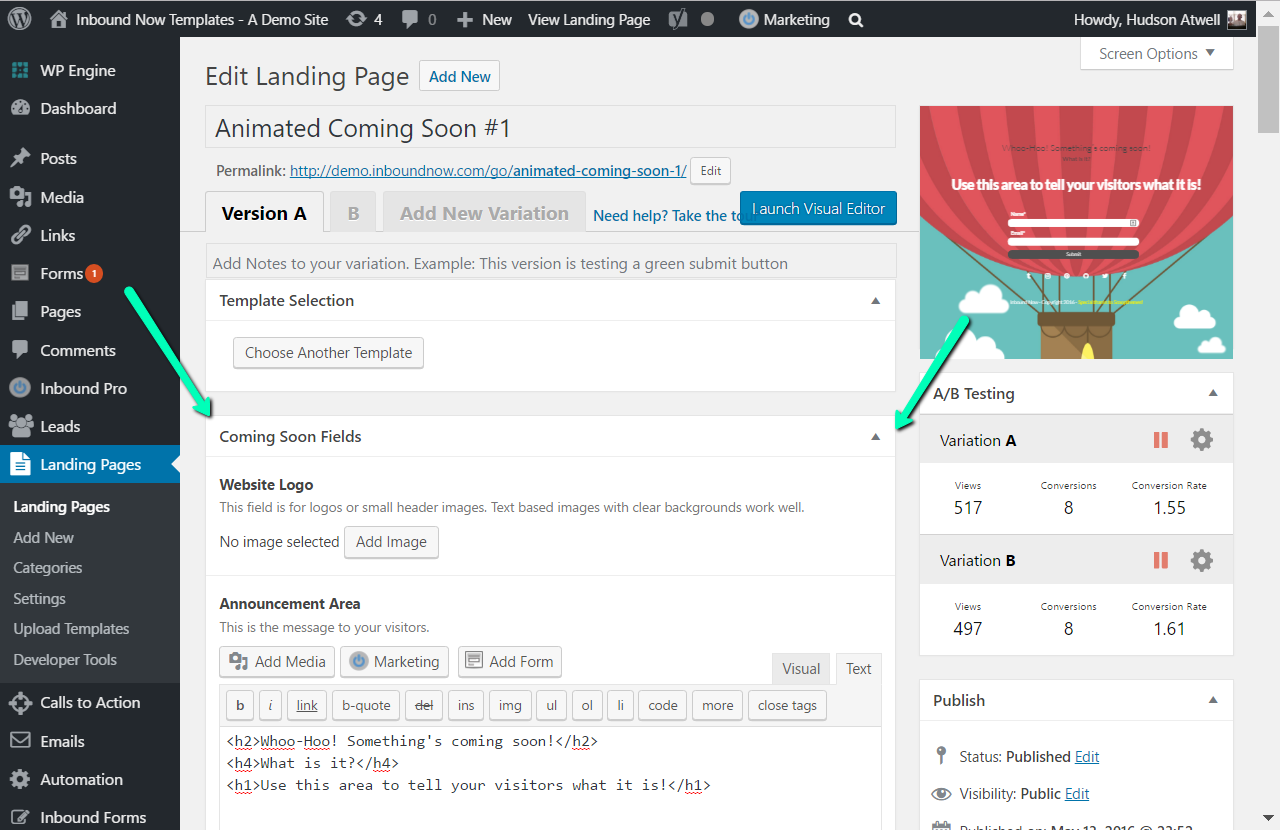Click the variation notes input field
This screenshot has width=1280, height=830.
[x=551, y=264]
